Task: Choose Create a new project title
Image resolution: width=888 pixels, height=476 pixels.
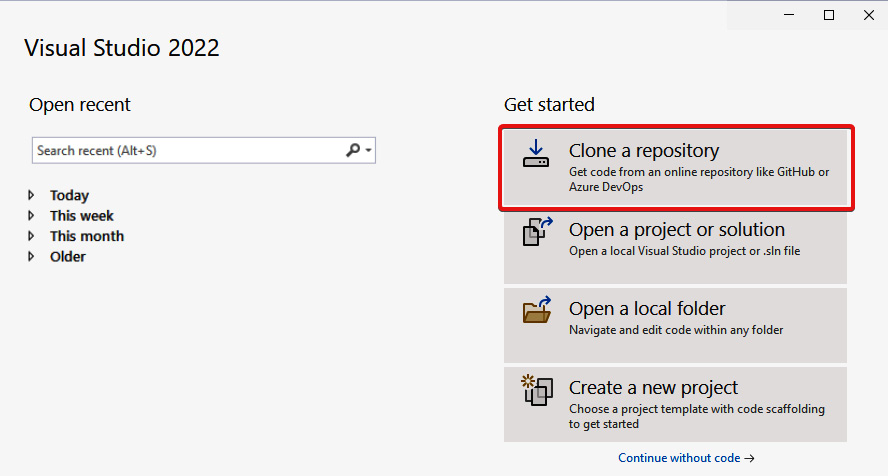Action: [x=653, y=388]
